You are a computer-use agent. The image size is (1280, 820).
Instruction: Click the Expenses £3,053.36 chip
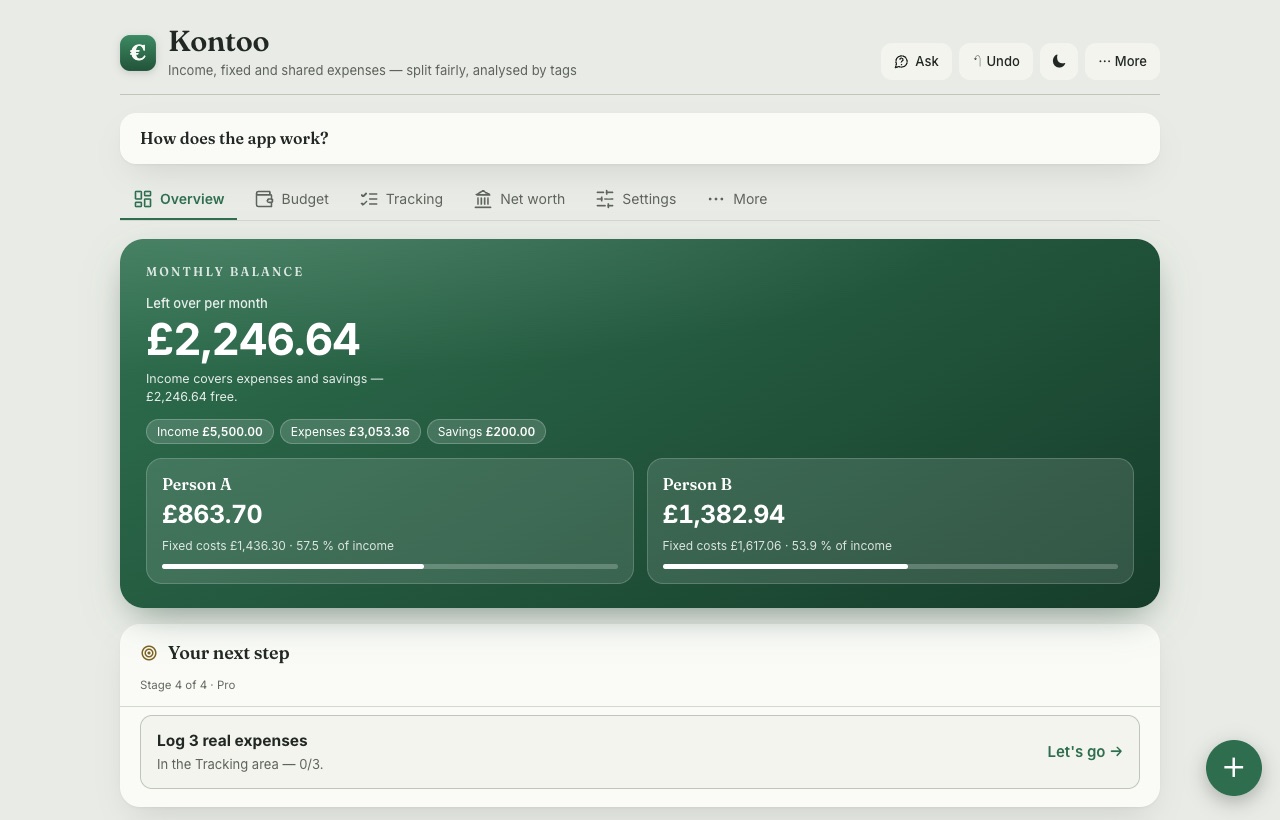350,432
